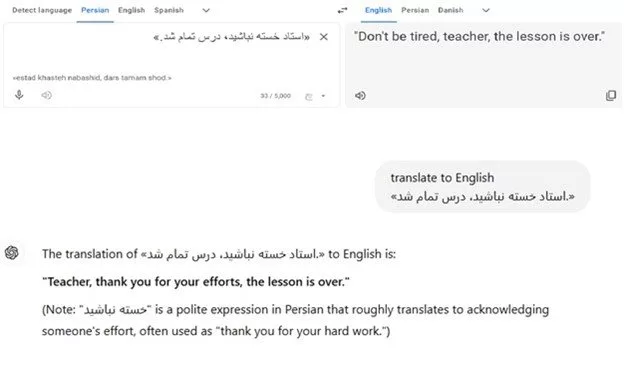The image size is (624, 367).
Task: Switch source language to English
Action: (x=131, y=10)
